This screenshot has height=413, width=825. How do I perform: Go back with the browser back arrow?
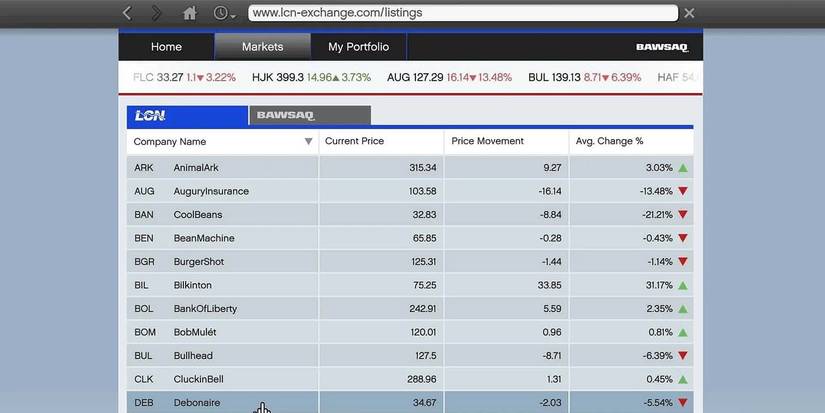127,13
